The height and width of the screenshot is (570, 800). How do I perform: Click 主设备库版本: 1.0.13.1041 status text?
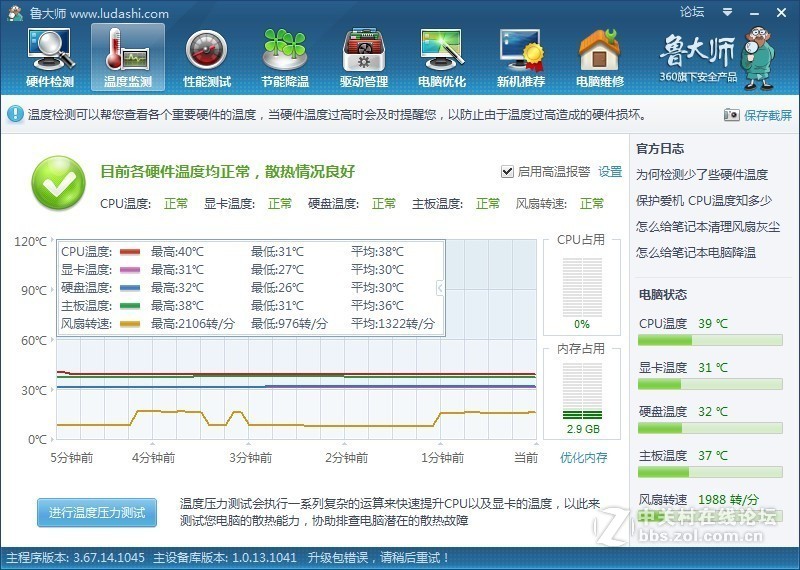pos(225,558)
